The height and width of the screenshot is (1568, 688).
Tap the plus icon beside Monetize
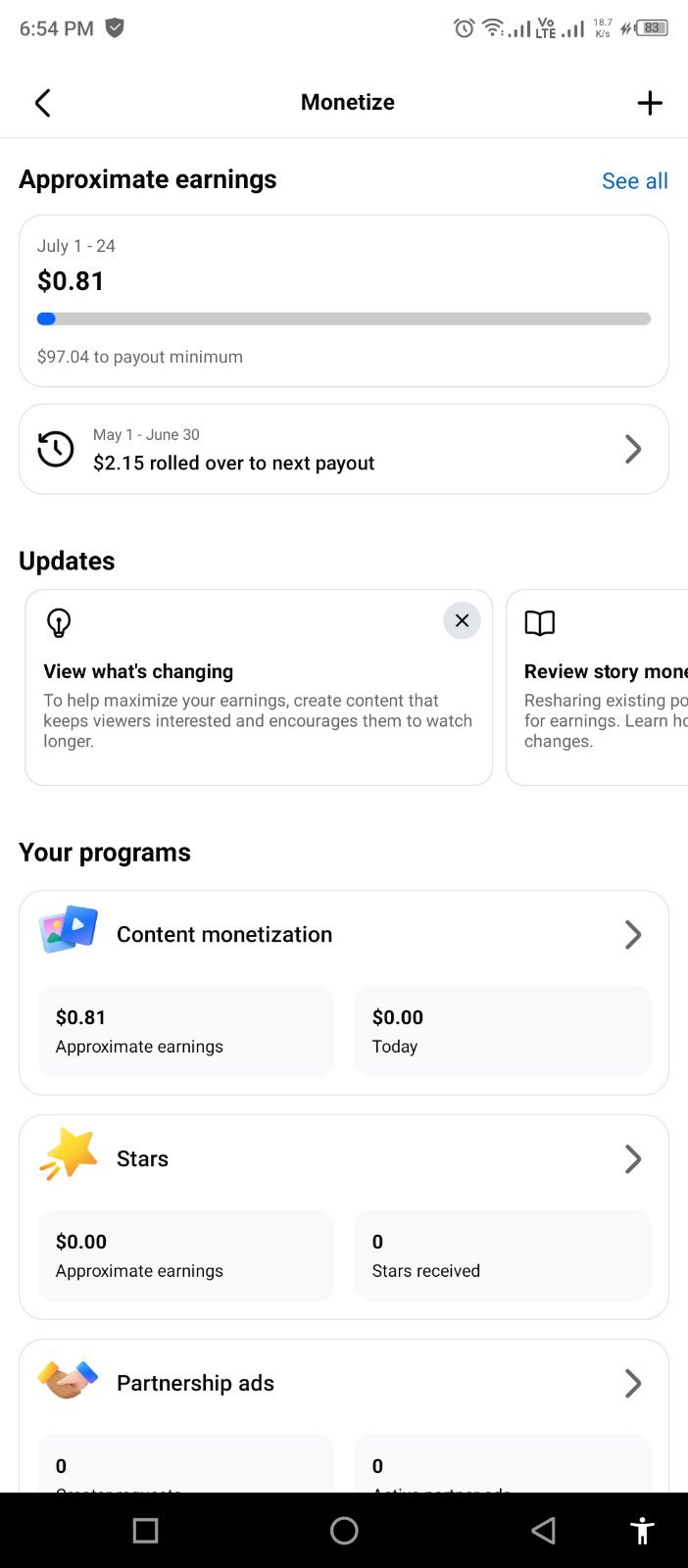pyautogui.click(x=650, y=103)
